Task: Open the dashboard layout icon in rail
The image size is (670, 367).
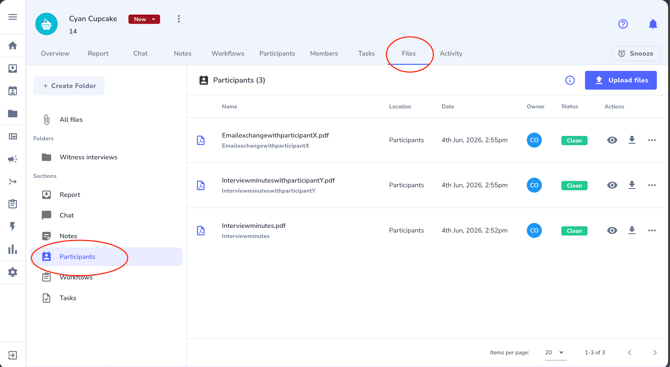Action: 13,136
